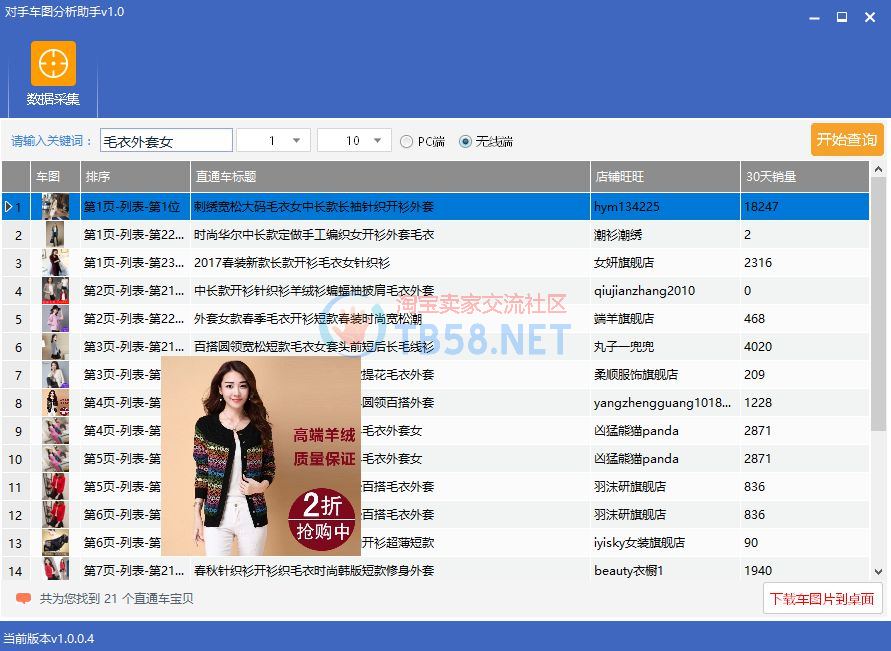This screenshot has height=651, width=891.
Task: Click the 数据采集 crosshair icon
Action: coord(53,64)
